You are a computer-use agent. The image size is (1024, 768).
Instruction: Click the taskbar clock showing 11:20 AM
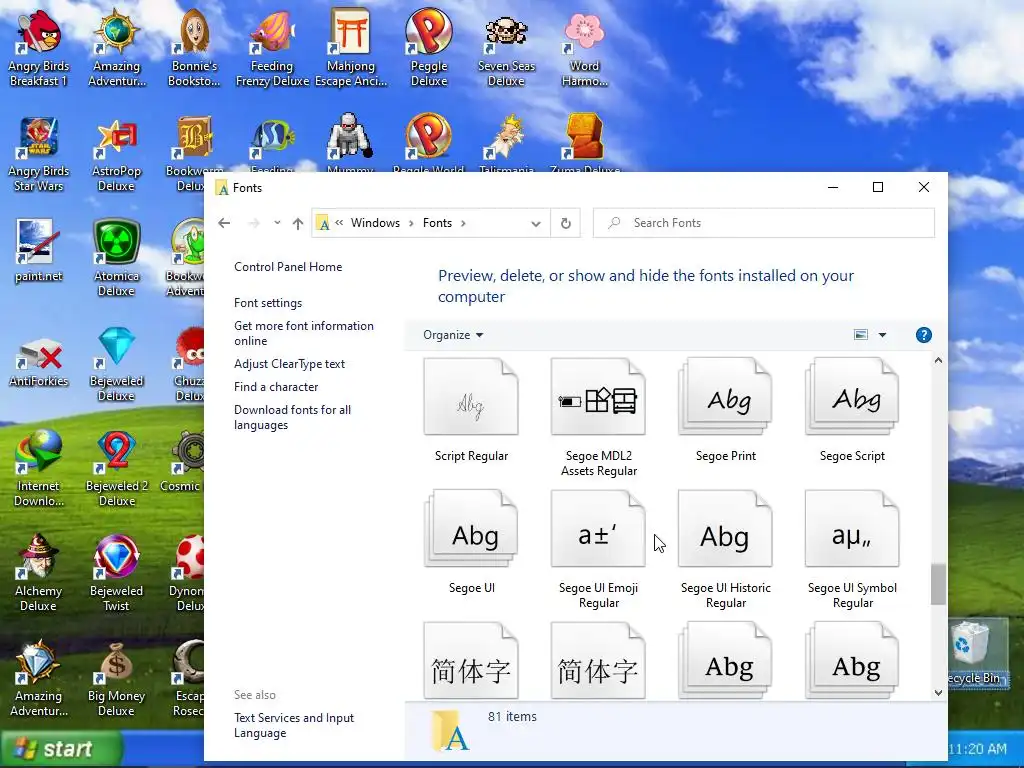coord(978,748)
